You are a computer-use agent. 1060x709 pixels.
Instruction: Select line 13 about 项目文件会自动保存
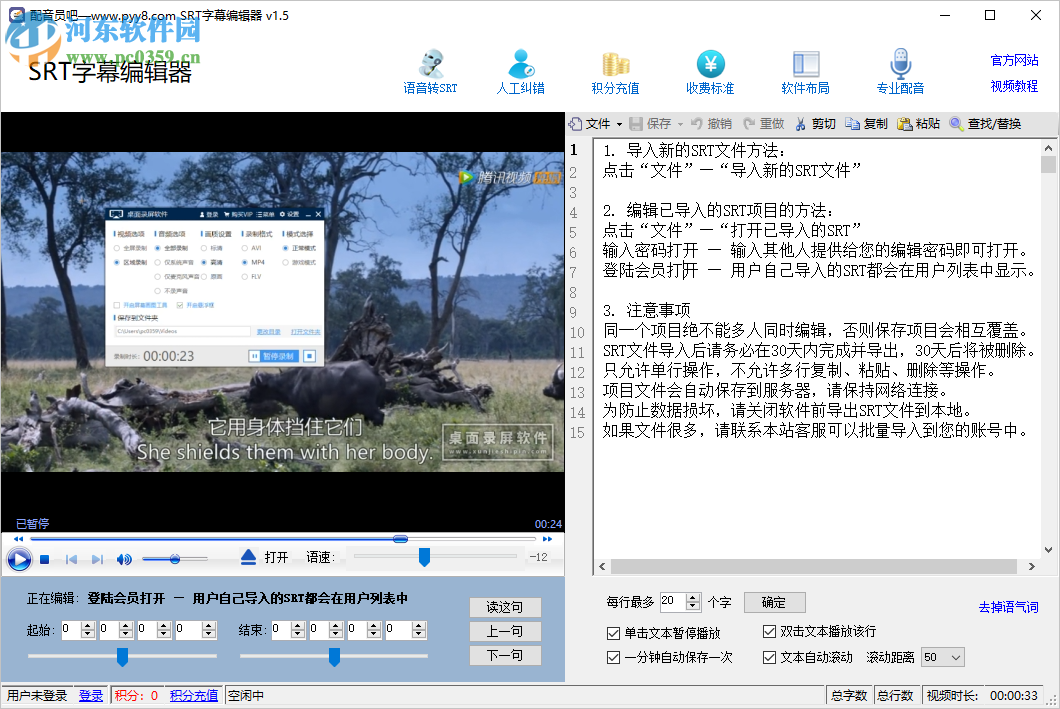coord(775,391)
